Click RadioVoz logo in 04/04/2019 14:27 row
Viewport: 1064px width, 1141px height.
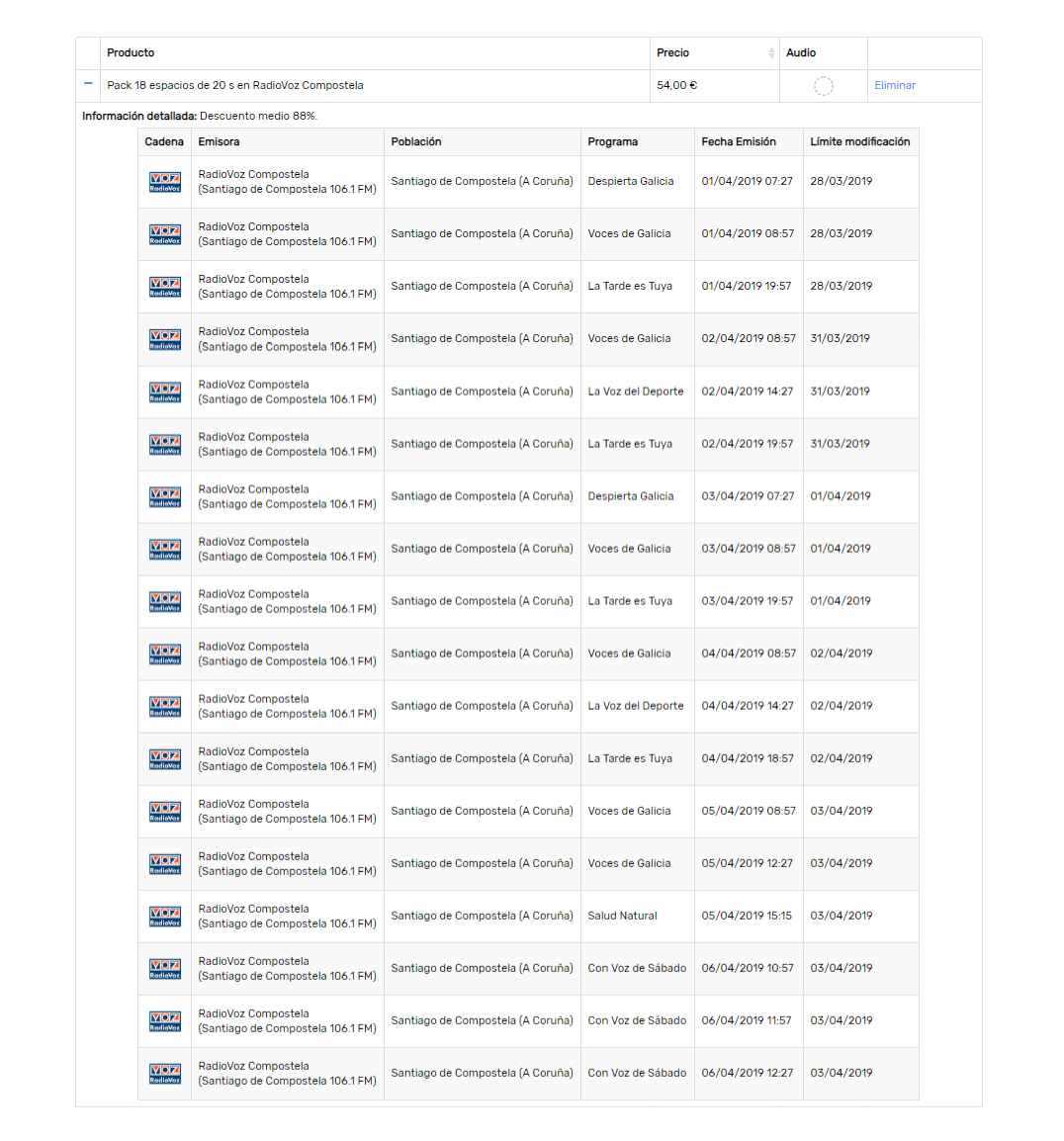164,707
